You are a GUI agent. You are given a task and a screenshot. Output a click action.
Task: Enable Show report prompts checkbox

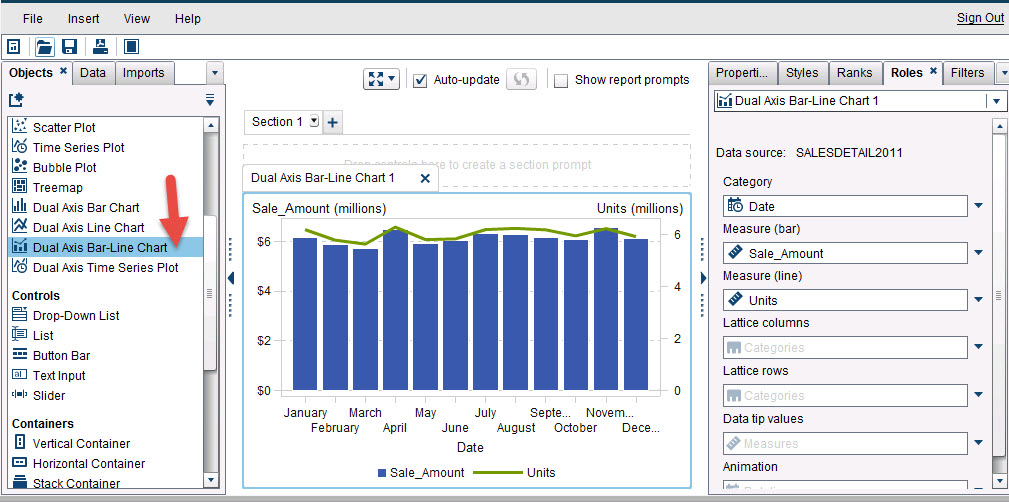click(x=561, y=80)
